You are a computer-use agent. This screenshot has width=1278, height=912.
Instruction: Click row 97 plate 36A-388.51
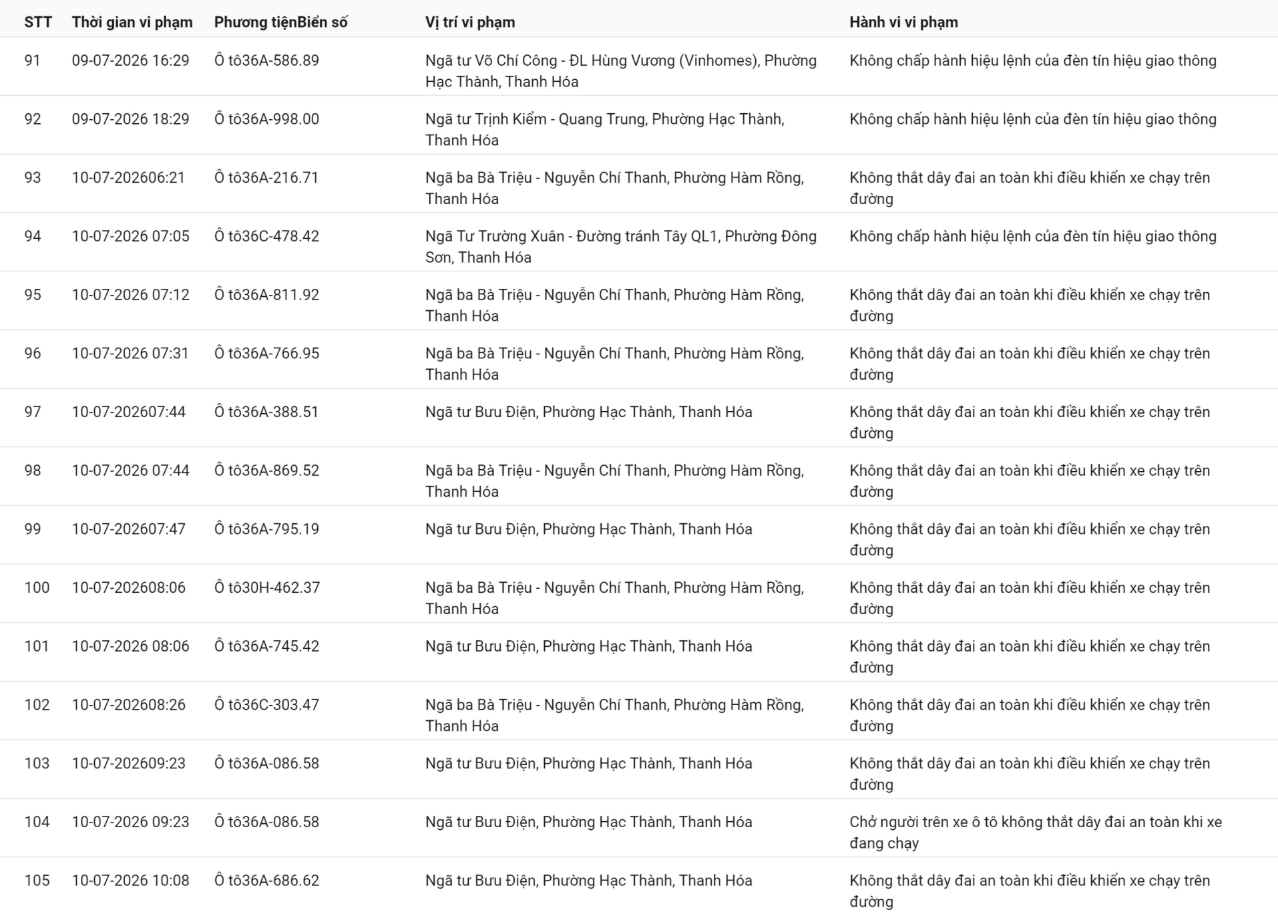[x=275, y=412]
